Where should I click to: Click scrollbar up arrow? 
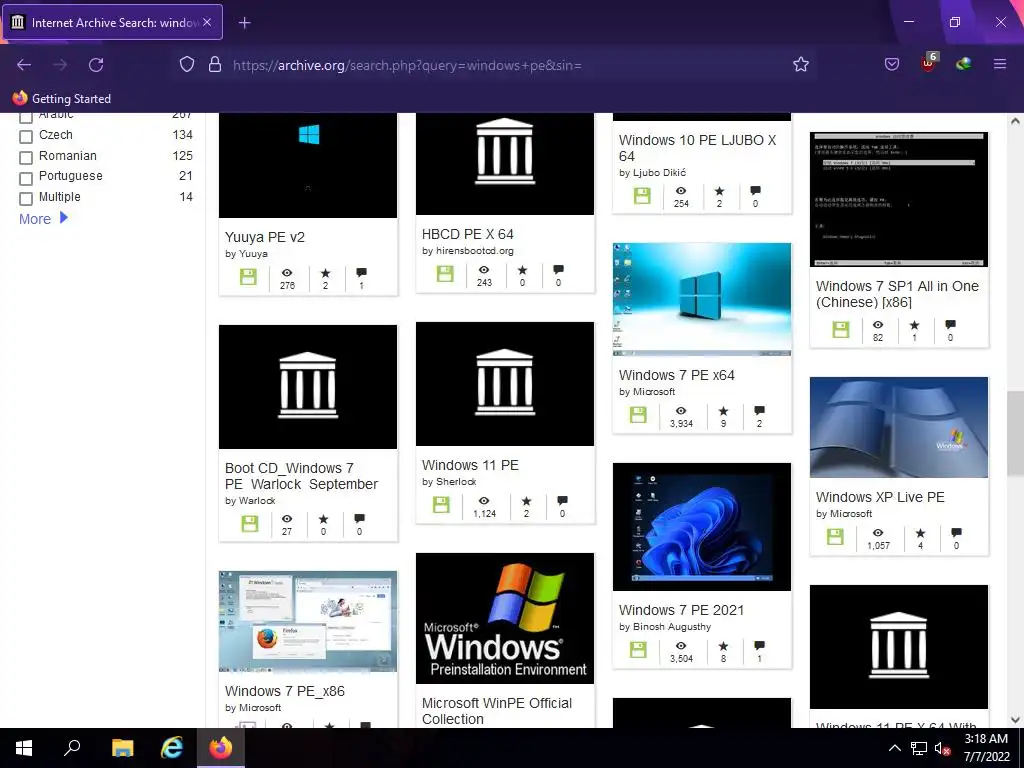point(1015,121)
